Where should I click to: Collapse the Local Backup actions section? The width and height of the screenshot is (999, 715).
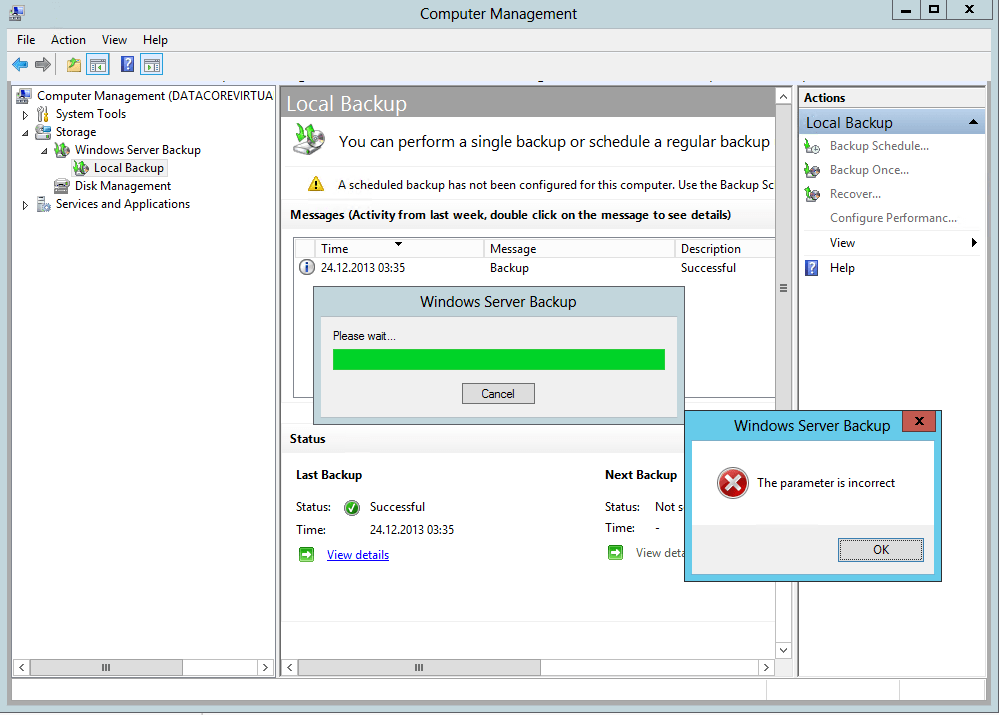973,122
